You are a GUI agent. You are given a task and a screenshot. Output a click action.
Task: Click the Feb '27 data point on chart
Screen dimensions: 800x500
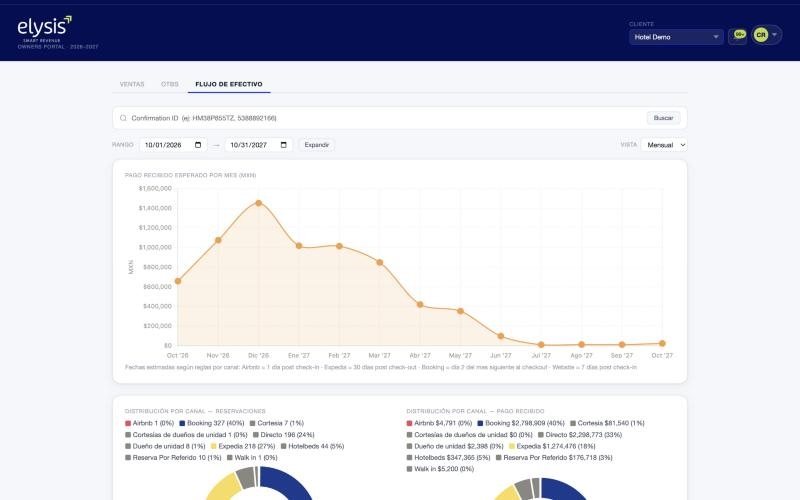tap(339, 246)
